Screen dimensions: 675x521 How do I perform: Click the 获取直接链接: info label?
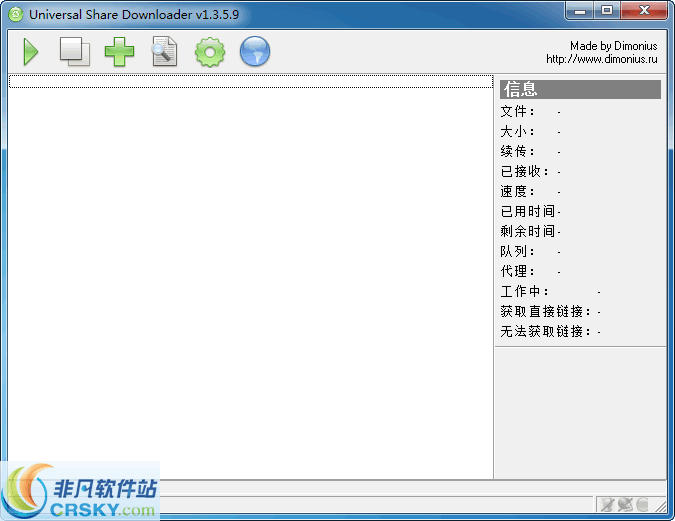pos(545,312)
